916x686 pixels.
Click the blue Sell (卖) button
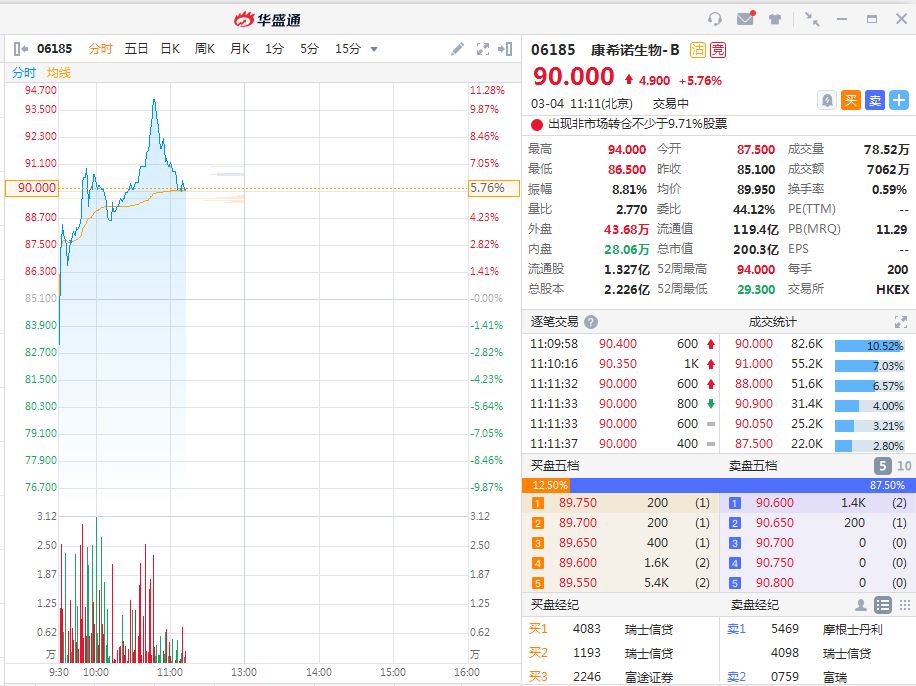[875, 101]
